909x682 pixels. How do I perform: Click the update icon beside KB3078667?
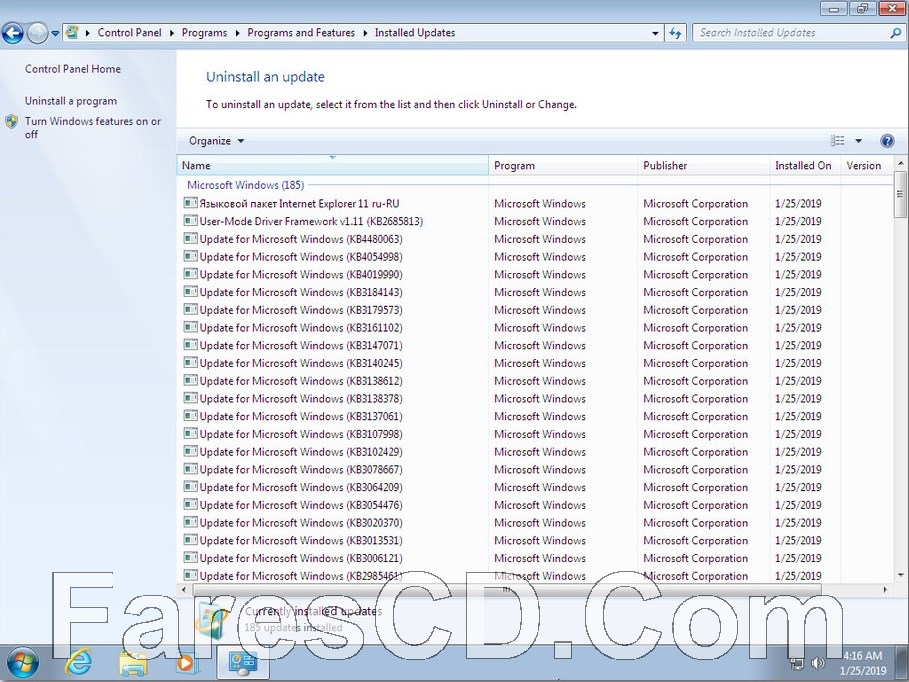click(x=190, y=469)
